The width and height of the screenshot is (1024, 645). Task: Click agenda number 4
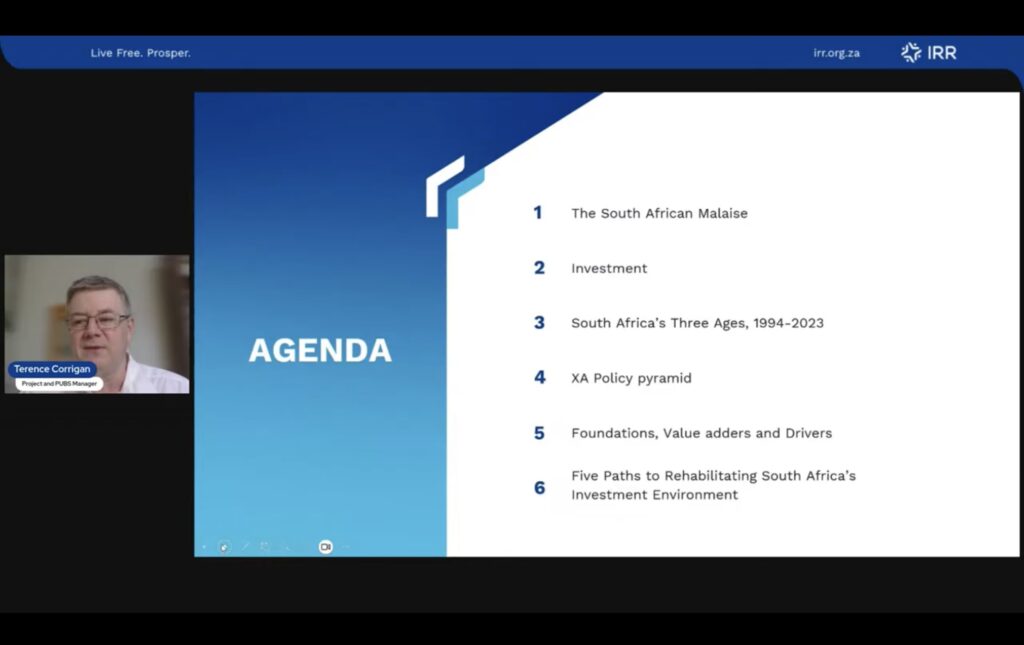coord(539,377)
